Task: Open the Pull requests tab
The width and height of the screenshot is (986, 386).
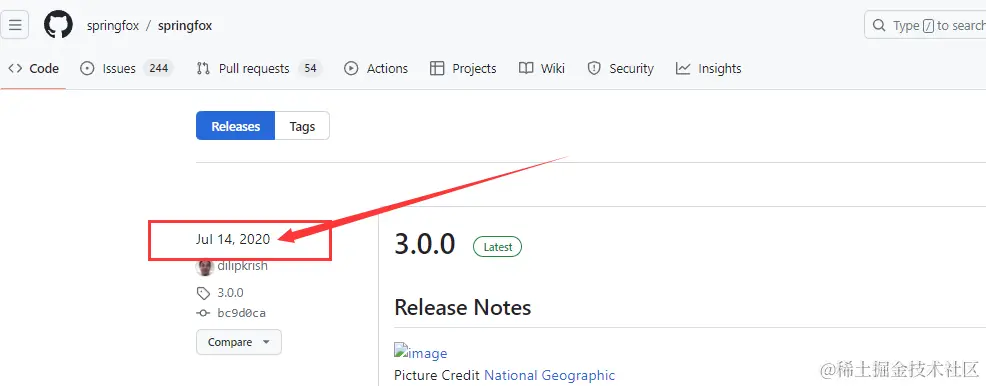Action: pyautogui.click(x=259, y=69)
